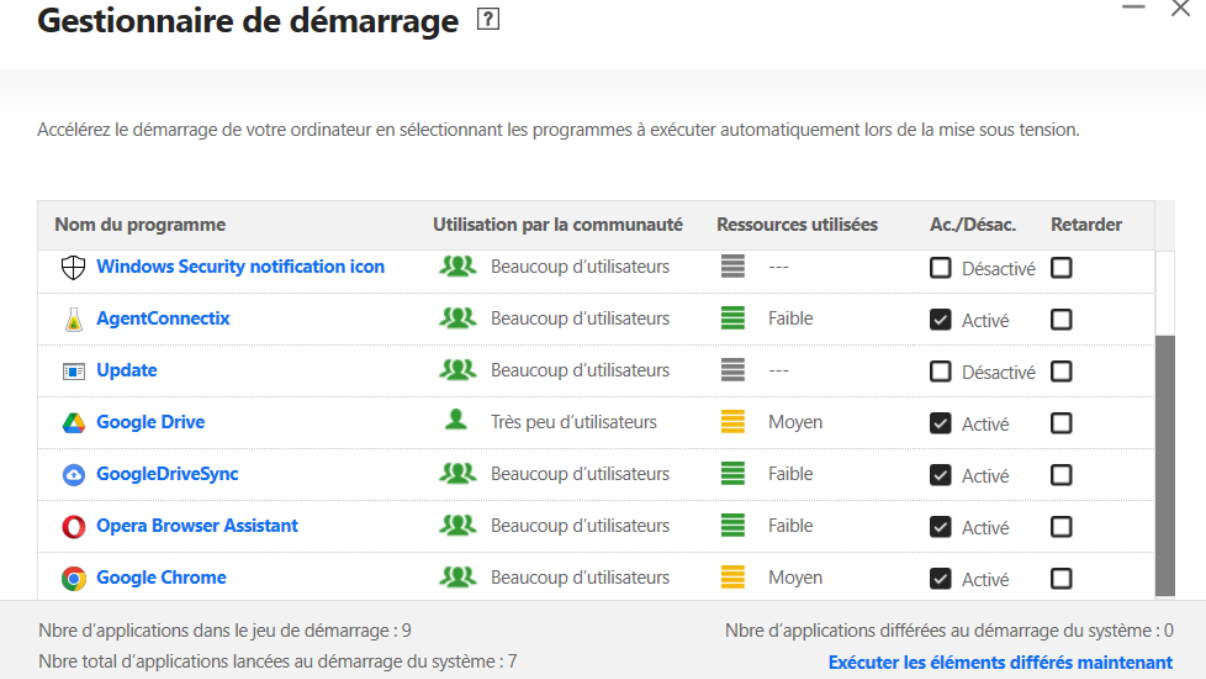Click the Update program icon
1206x679 pixels.
(x=71, y=370)
